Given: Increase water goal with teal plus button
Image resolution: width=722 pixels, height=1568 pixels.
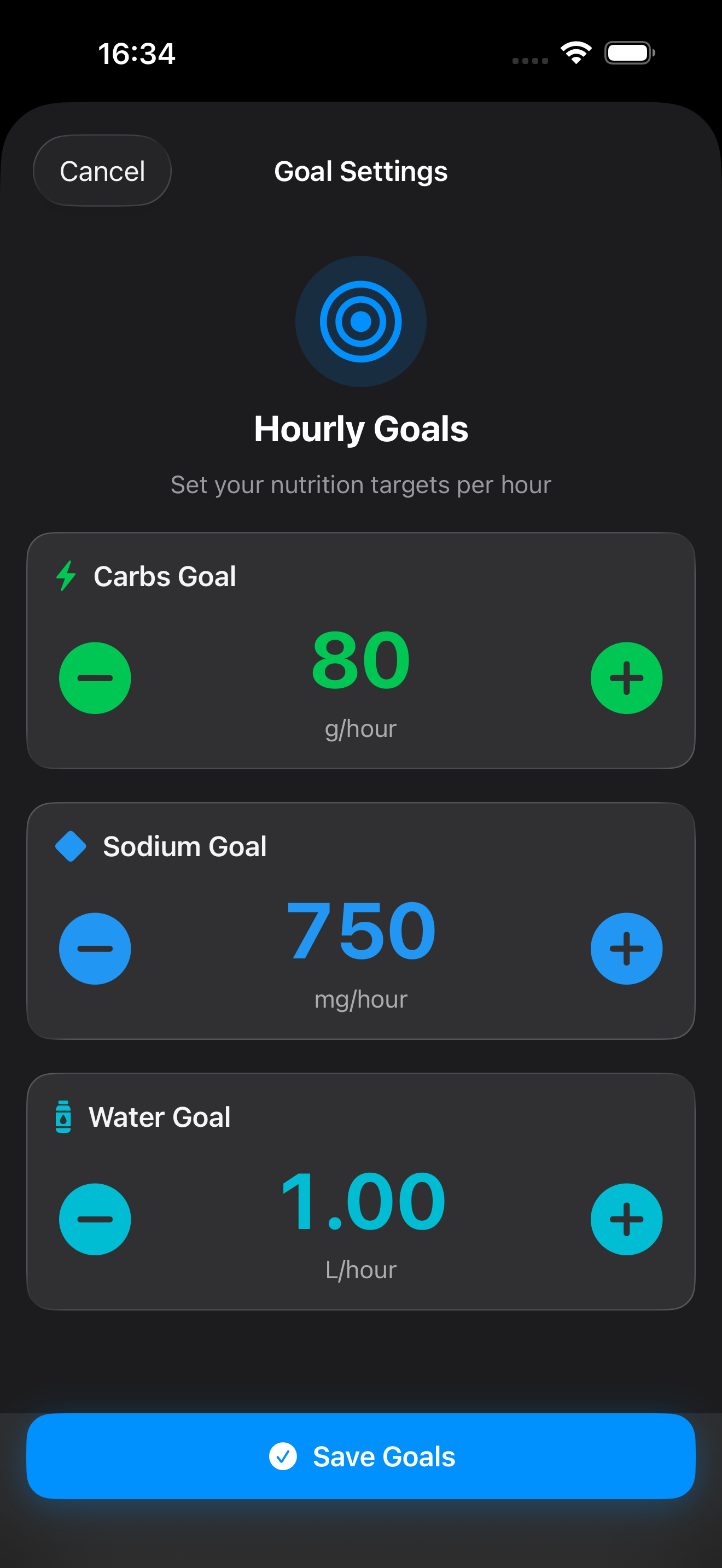Looking at the screenshot, I should tap(626, 1219).
